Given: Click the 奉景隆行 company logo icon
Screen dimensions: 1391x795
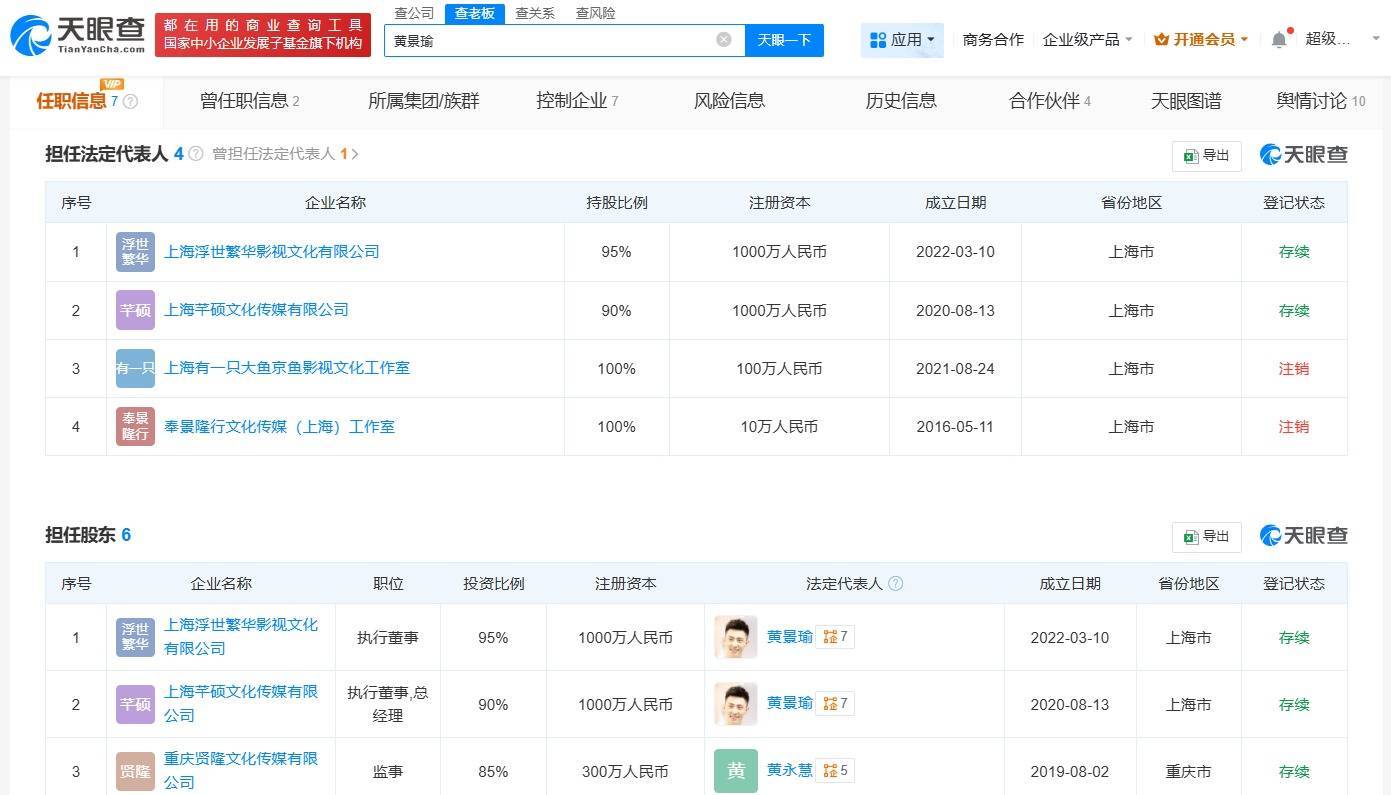Looking at the screenshot, I should click(x=135, y=426).
